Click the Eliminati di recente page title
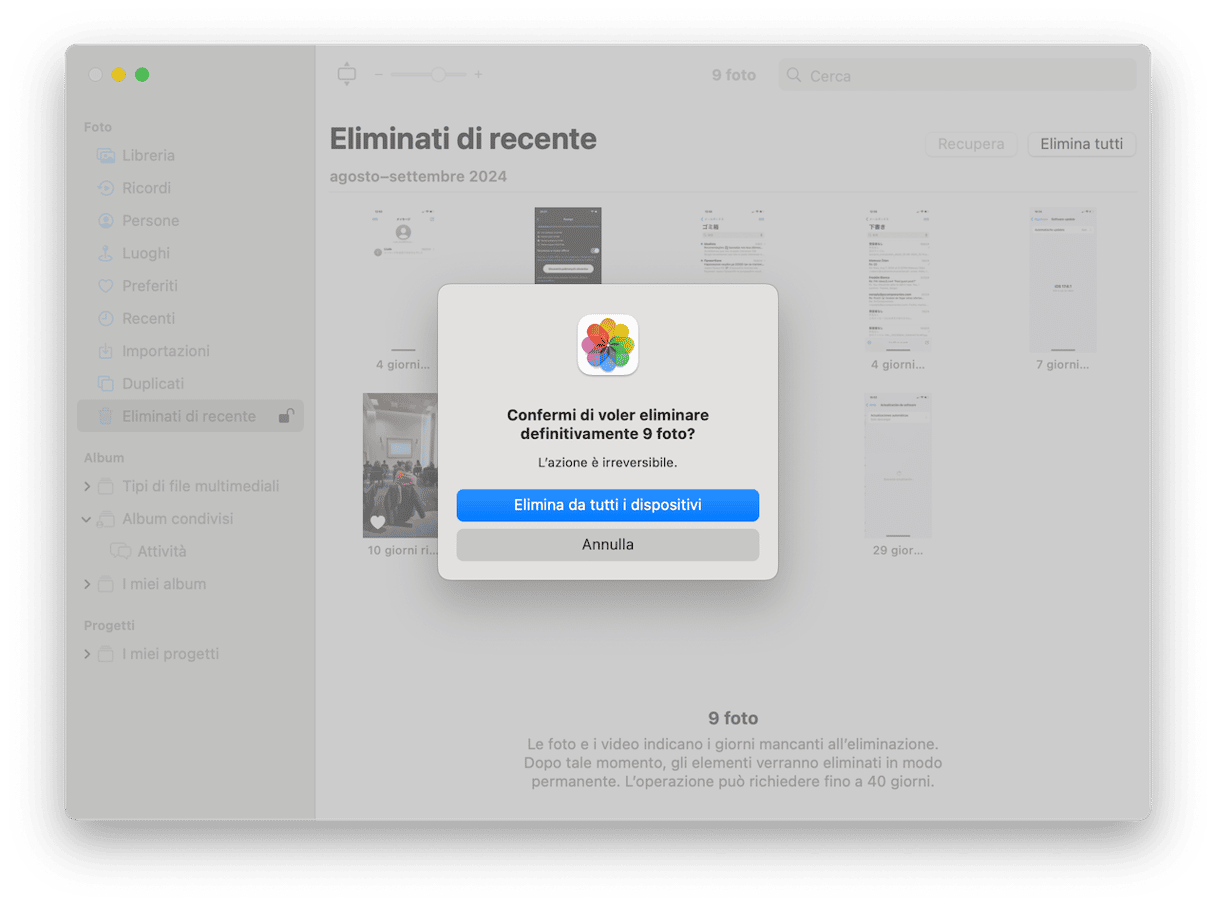 (x=463, y=139)
